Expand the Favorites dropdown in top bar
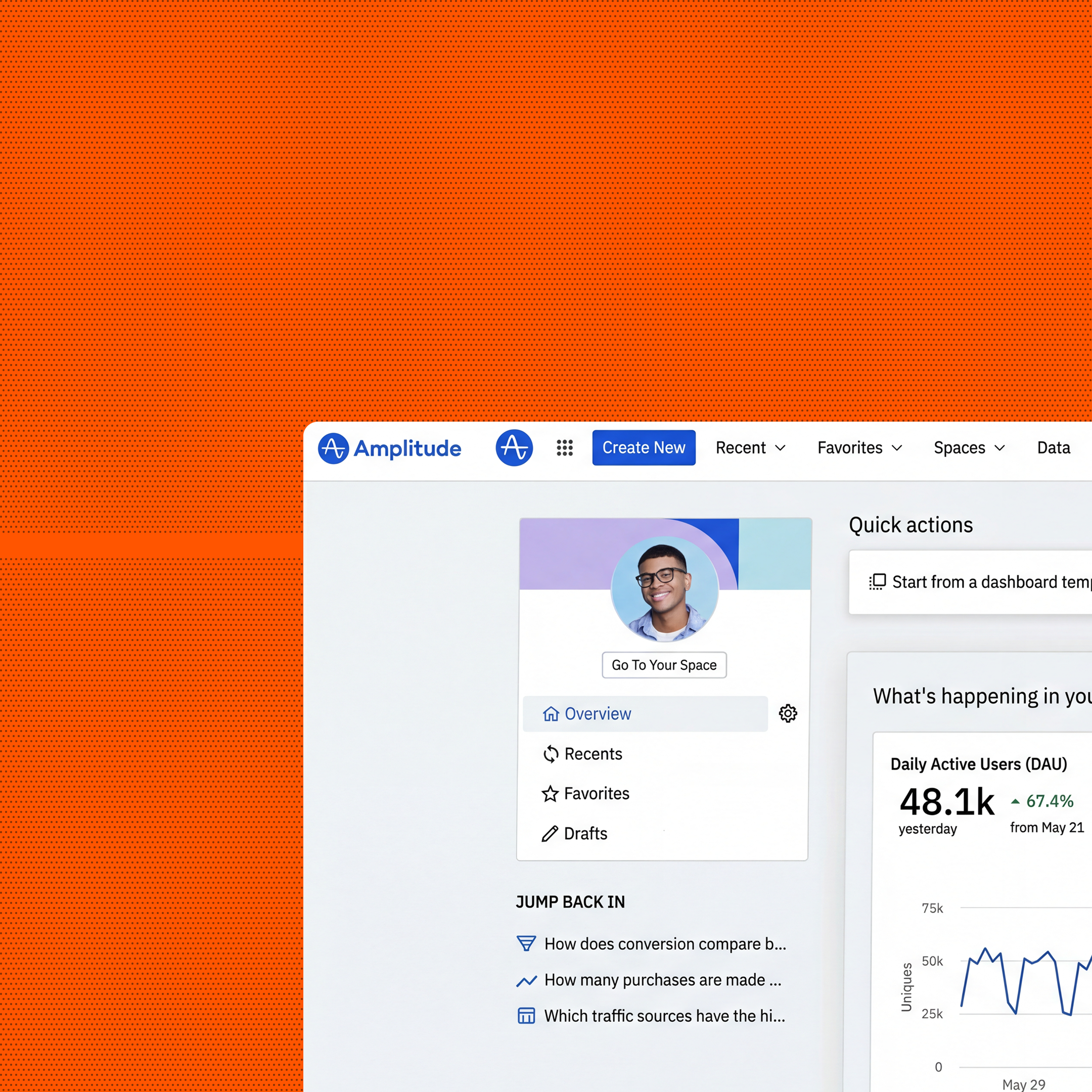 point(859,447)
